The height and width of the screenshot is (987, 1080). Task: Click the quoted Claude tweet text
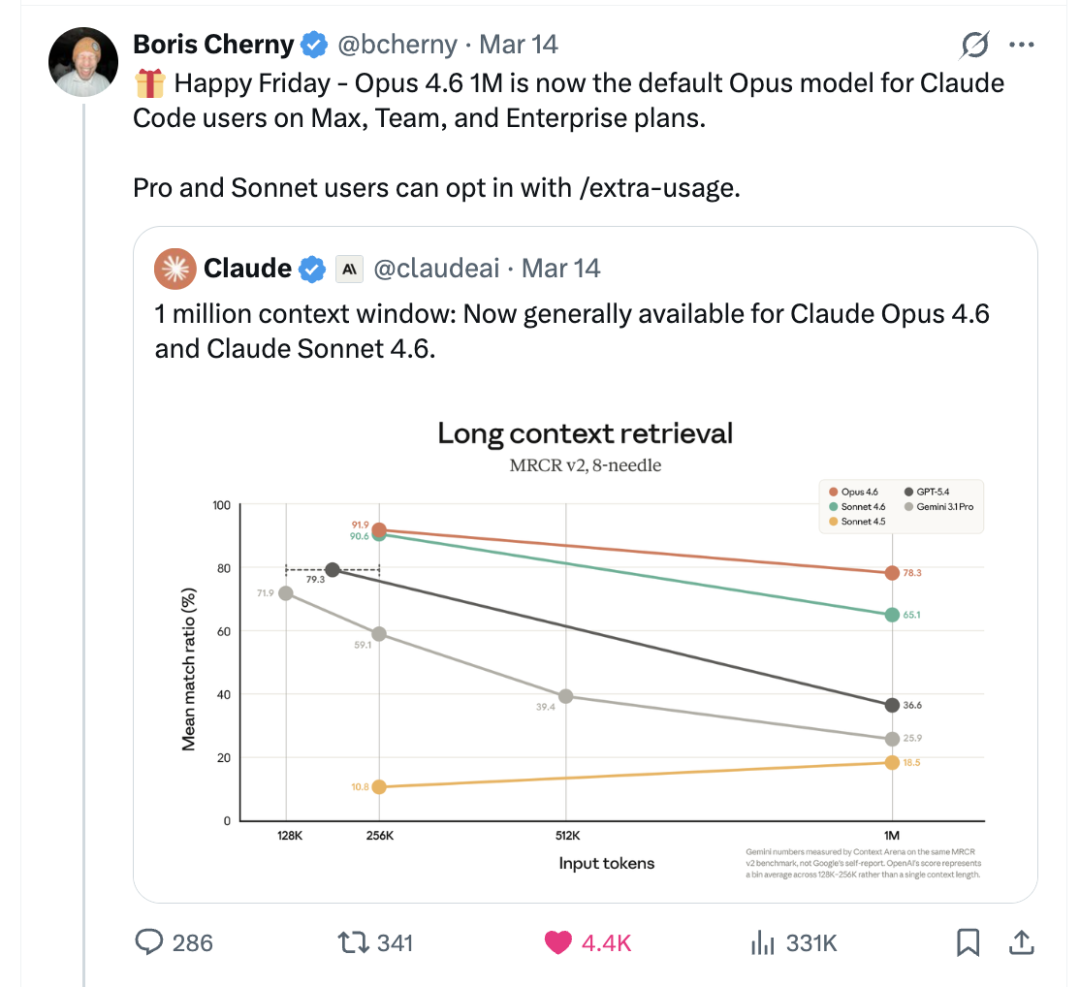(x=570, y=330)
